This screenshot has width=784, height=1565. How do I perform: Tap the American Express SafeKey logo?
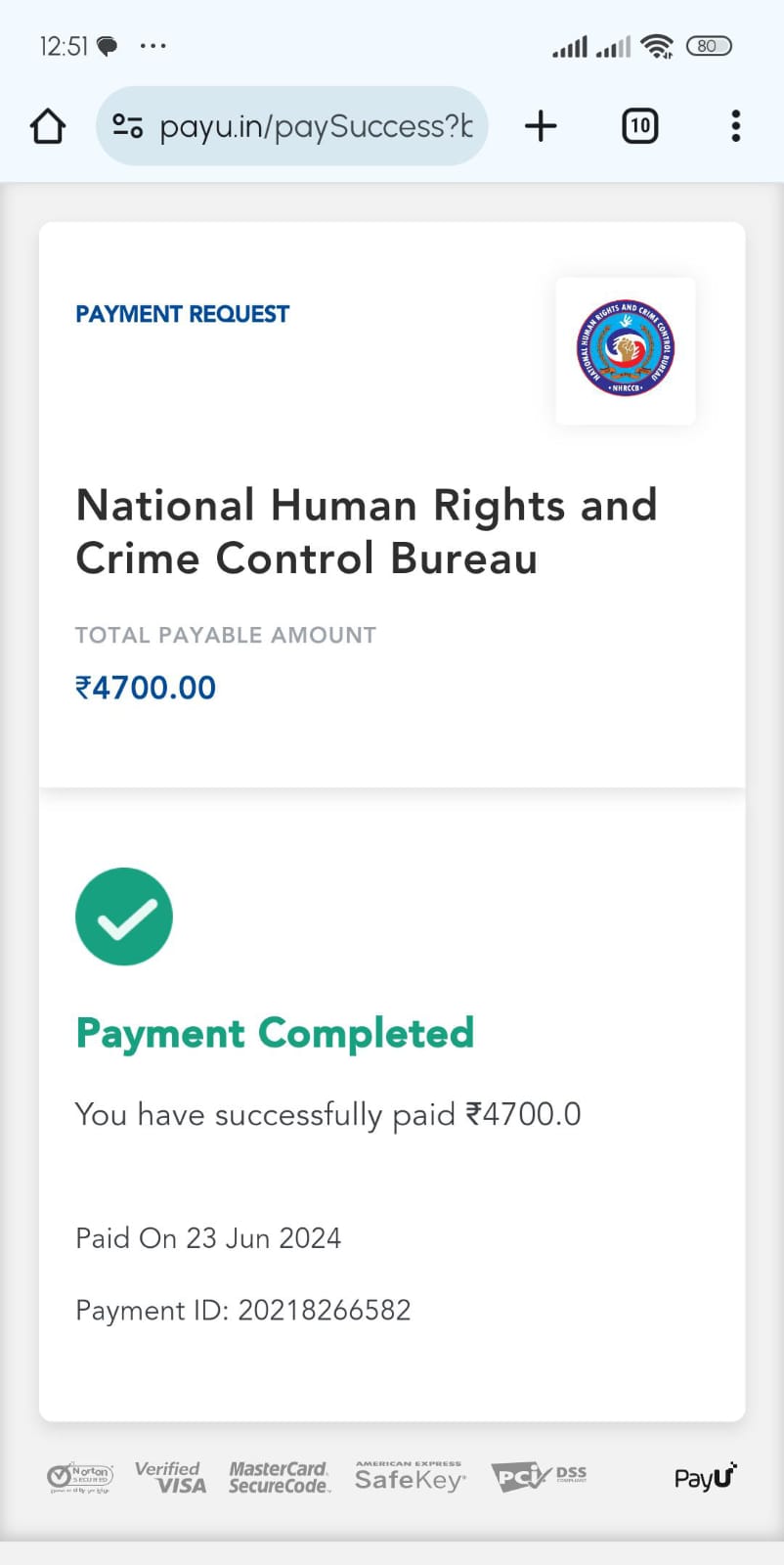click(410, 1477)
